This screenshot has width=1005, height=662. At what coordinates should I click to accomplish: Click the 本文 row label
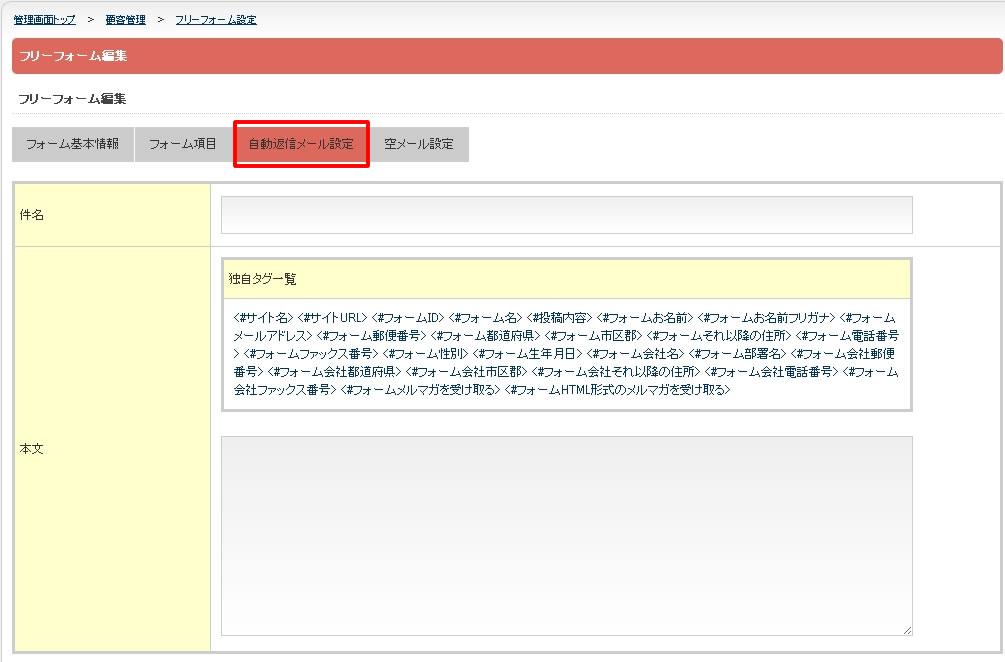pos(32,449)
